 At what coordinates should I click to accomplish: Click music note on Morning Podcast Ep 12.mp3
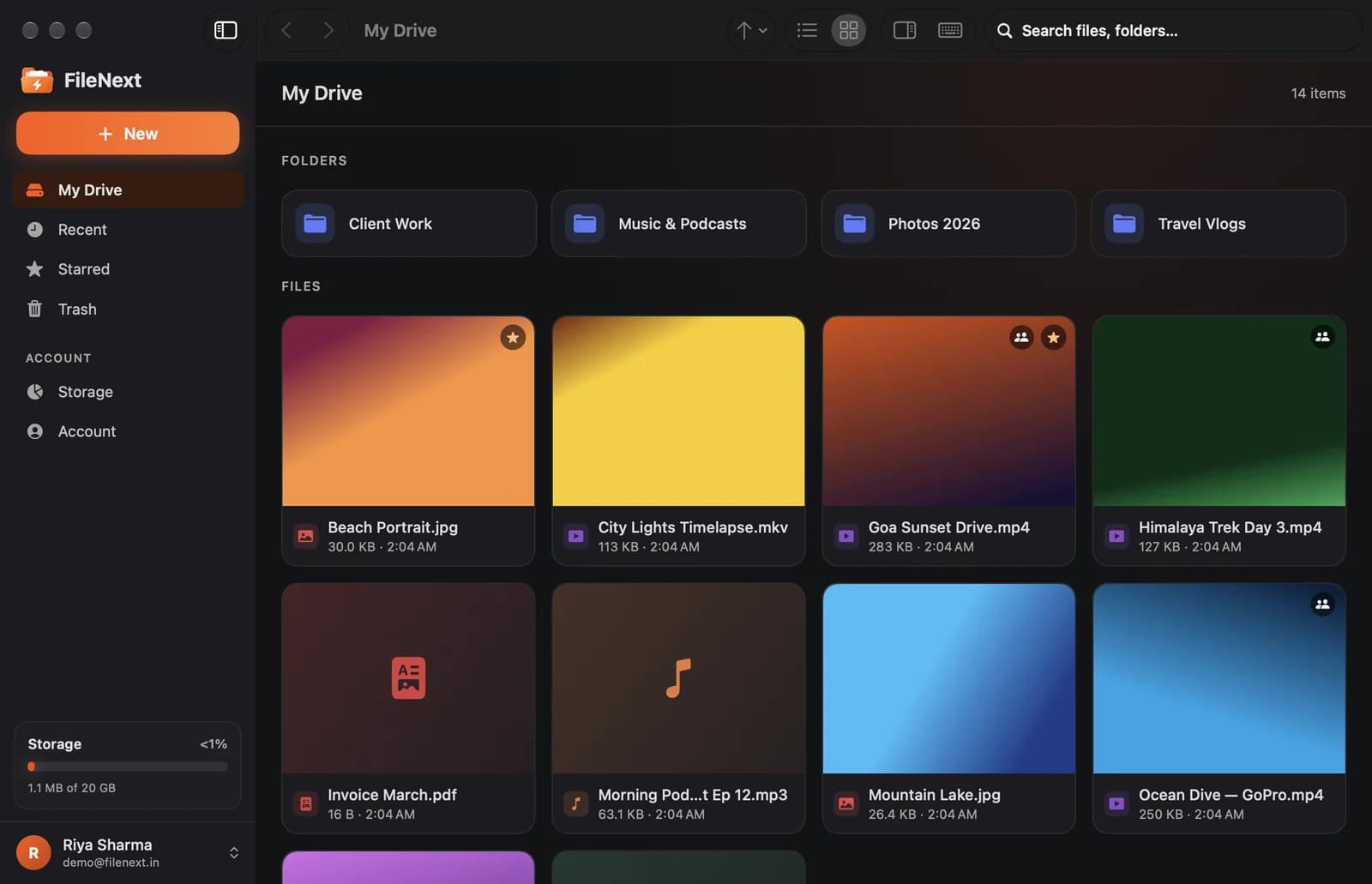(678, 677)
